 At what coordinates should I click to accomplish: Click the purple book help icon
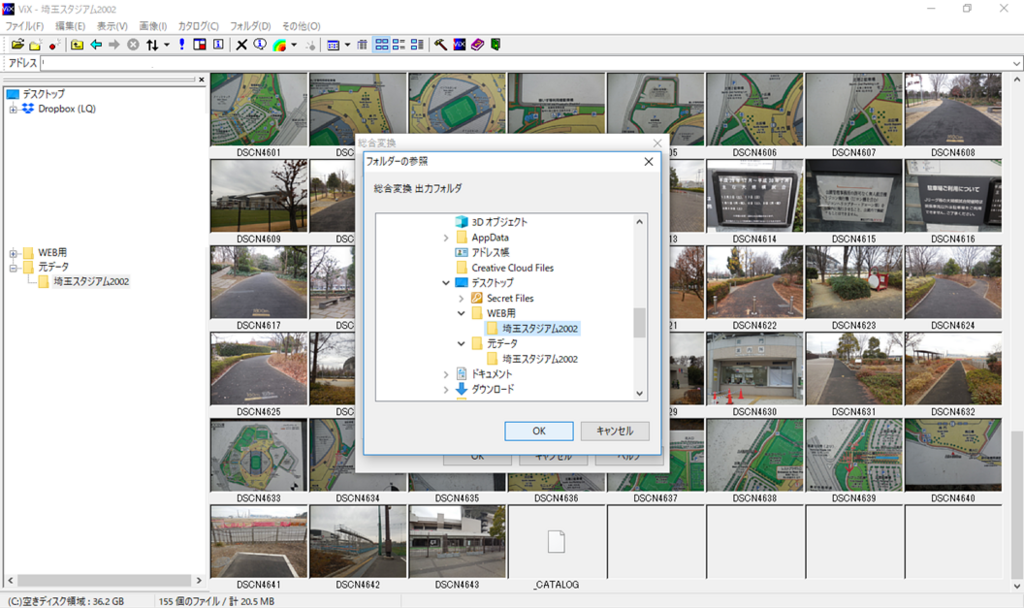(x=477, y=44)
